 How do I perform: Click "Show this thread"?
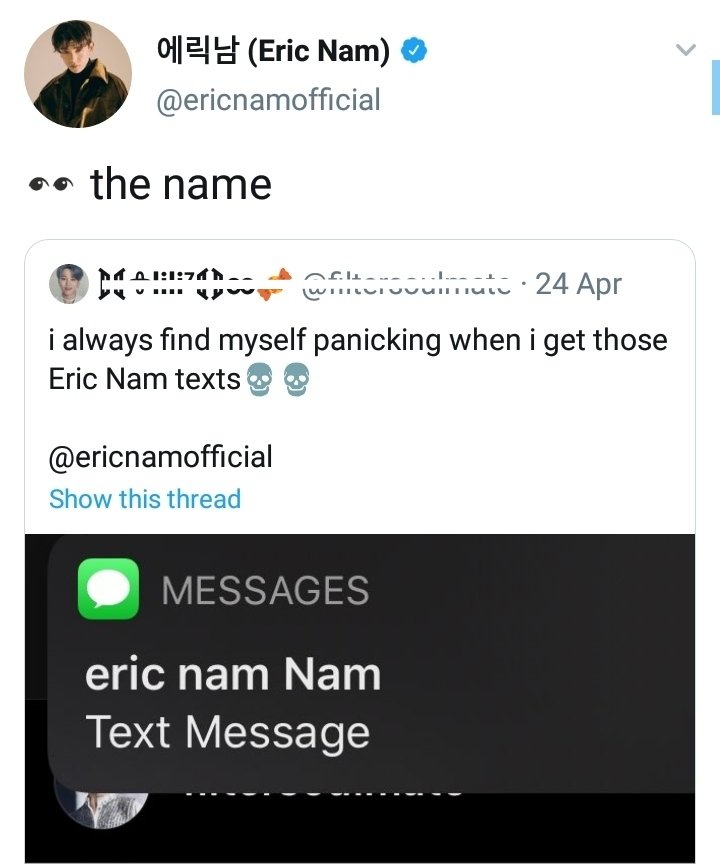coord(145,499)
